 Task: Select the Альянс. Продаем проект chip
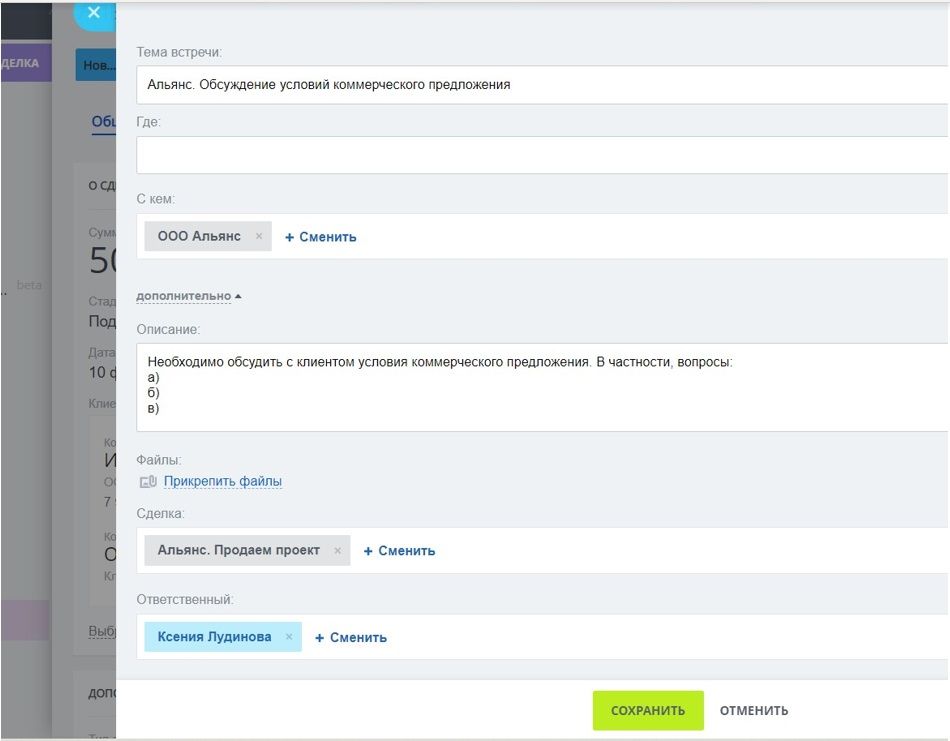pyautogui.click(x=238, y=551)
